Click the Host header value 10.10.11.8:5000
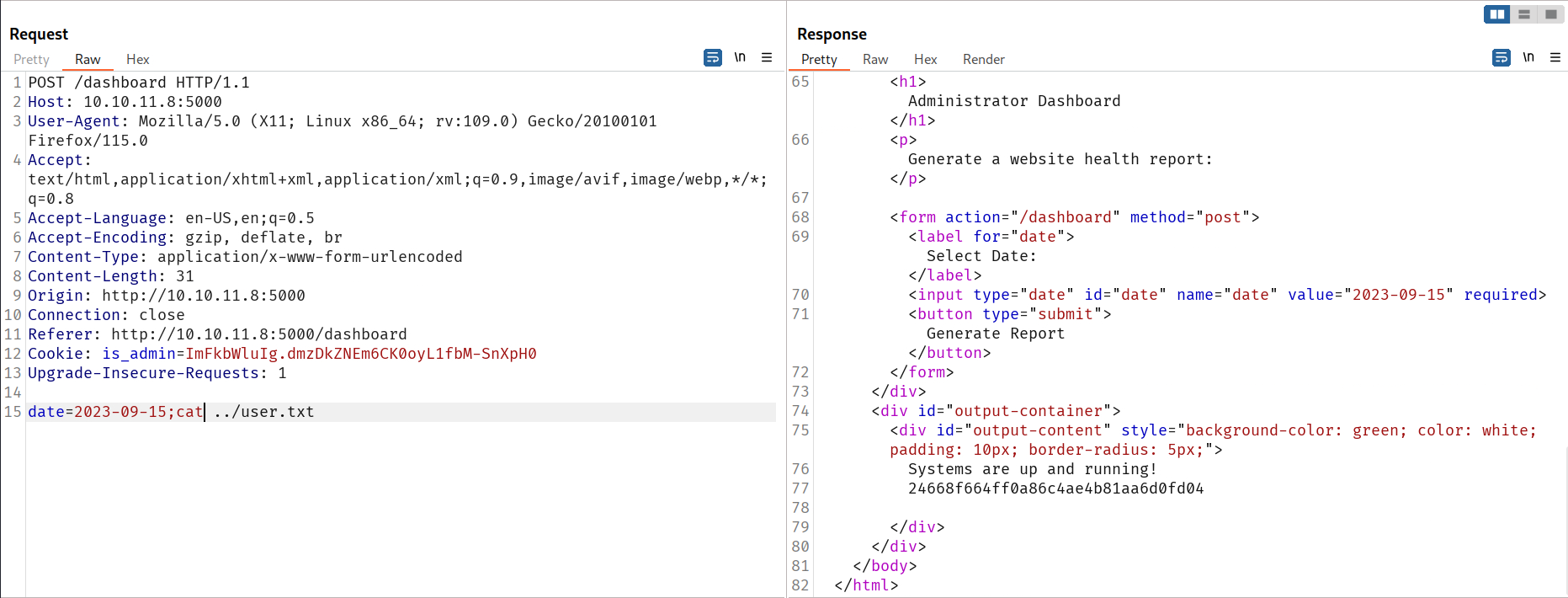1568x598 pixels. click(x=152, y=102)
